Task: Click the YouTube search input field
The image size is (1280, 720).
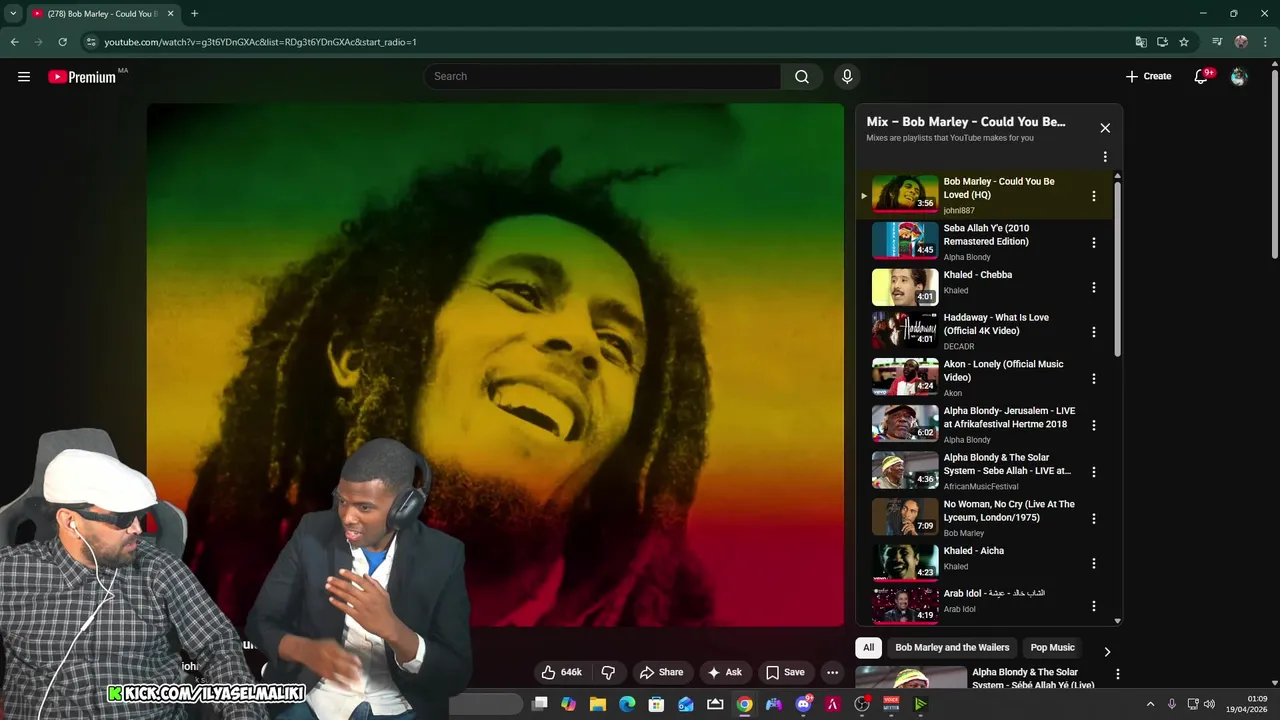Action: tap(602, 76)
